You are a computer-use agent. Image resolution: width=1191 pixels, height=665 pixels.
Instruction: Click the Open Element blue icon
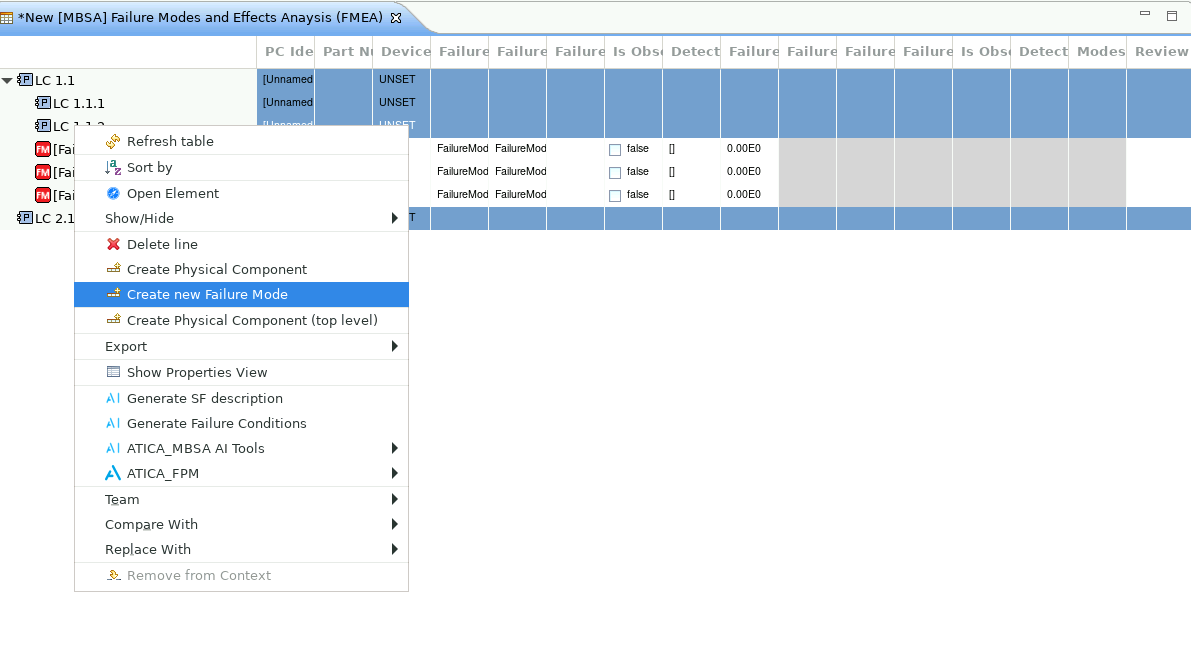point(113,193)
